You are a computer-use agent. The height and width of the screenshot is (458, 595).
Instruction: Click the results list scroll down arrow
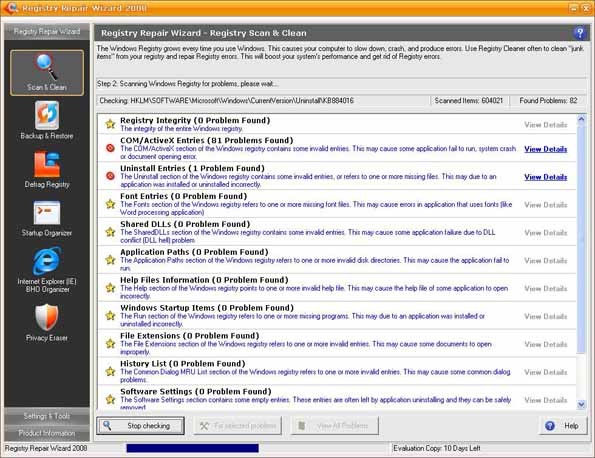[581, 404]
